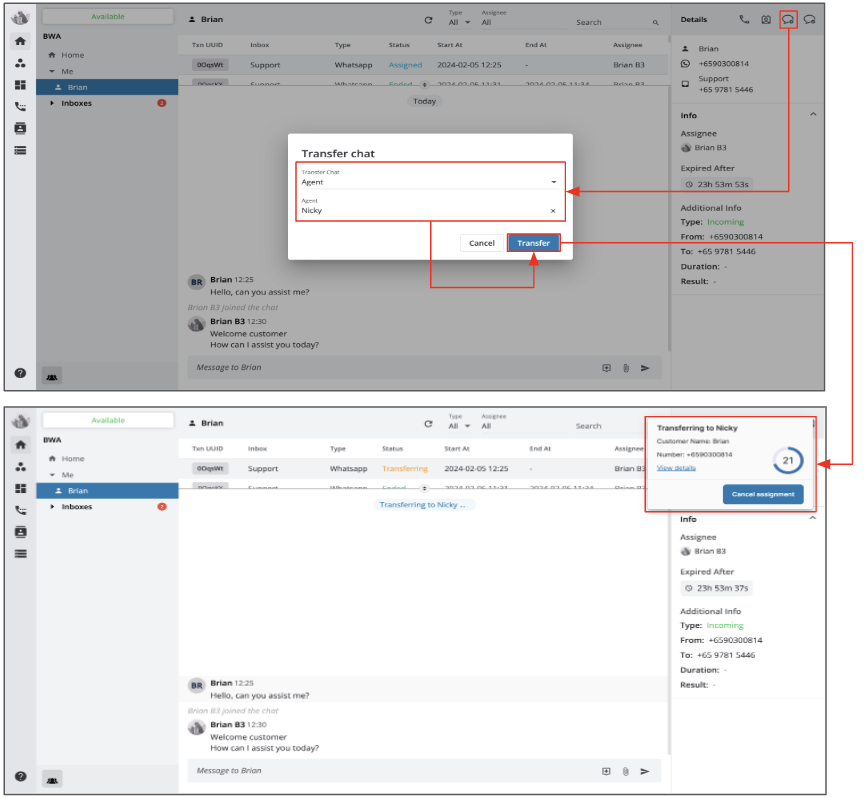Expand the Inboxes tree node in the dialog screen

[52, 103]
